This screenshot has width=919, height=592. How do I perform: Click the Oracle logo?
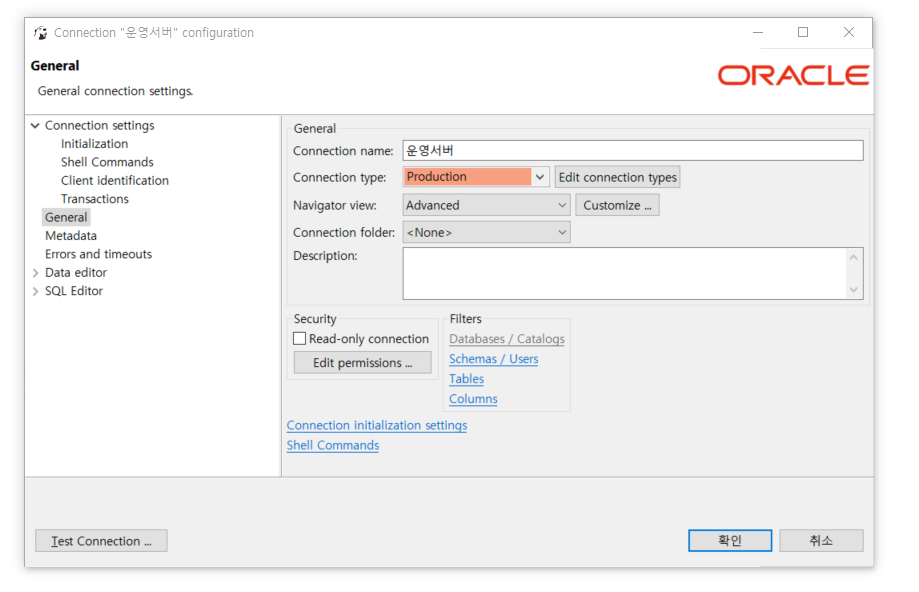point(793,76)
